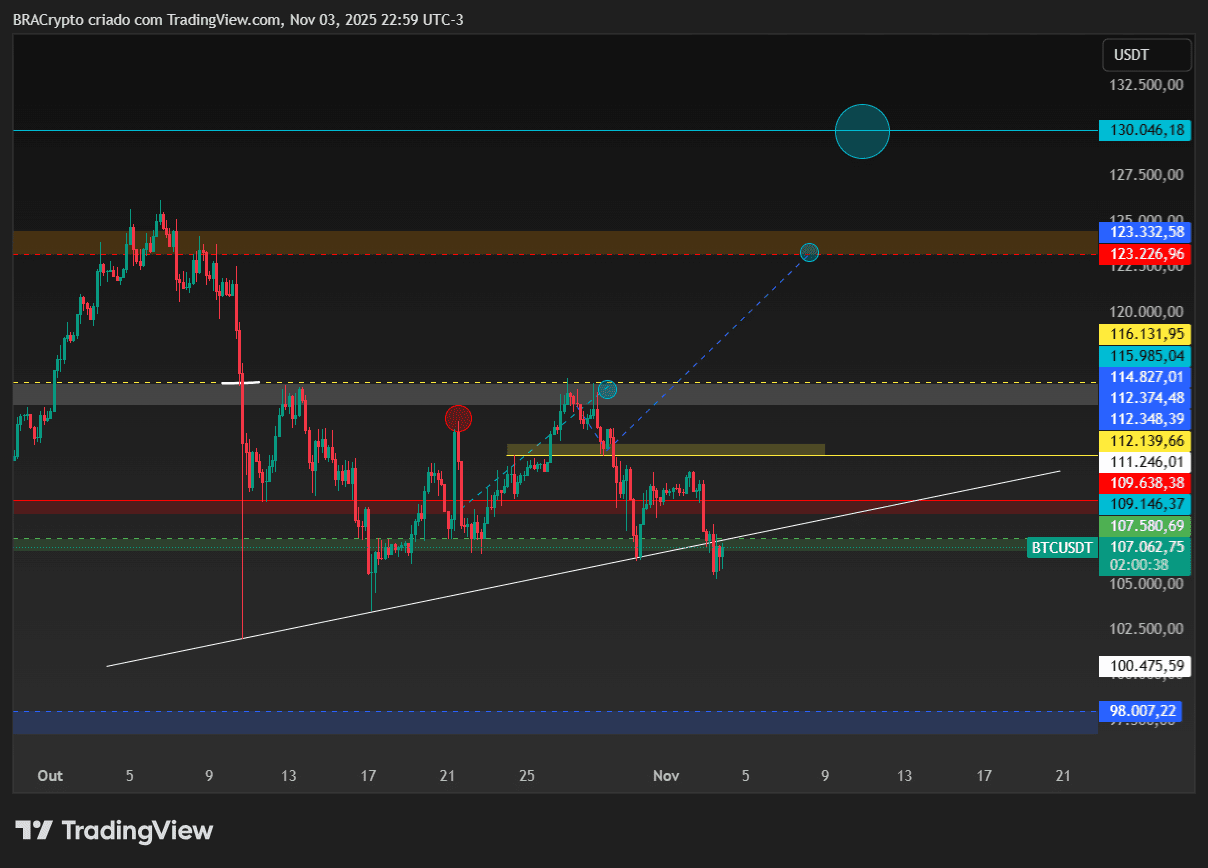Select the BTCUSDT symbol label

coord(1063,547)
